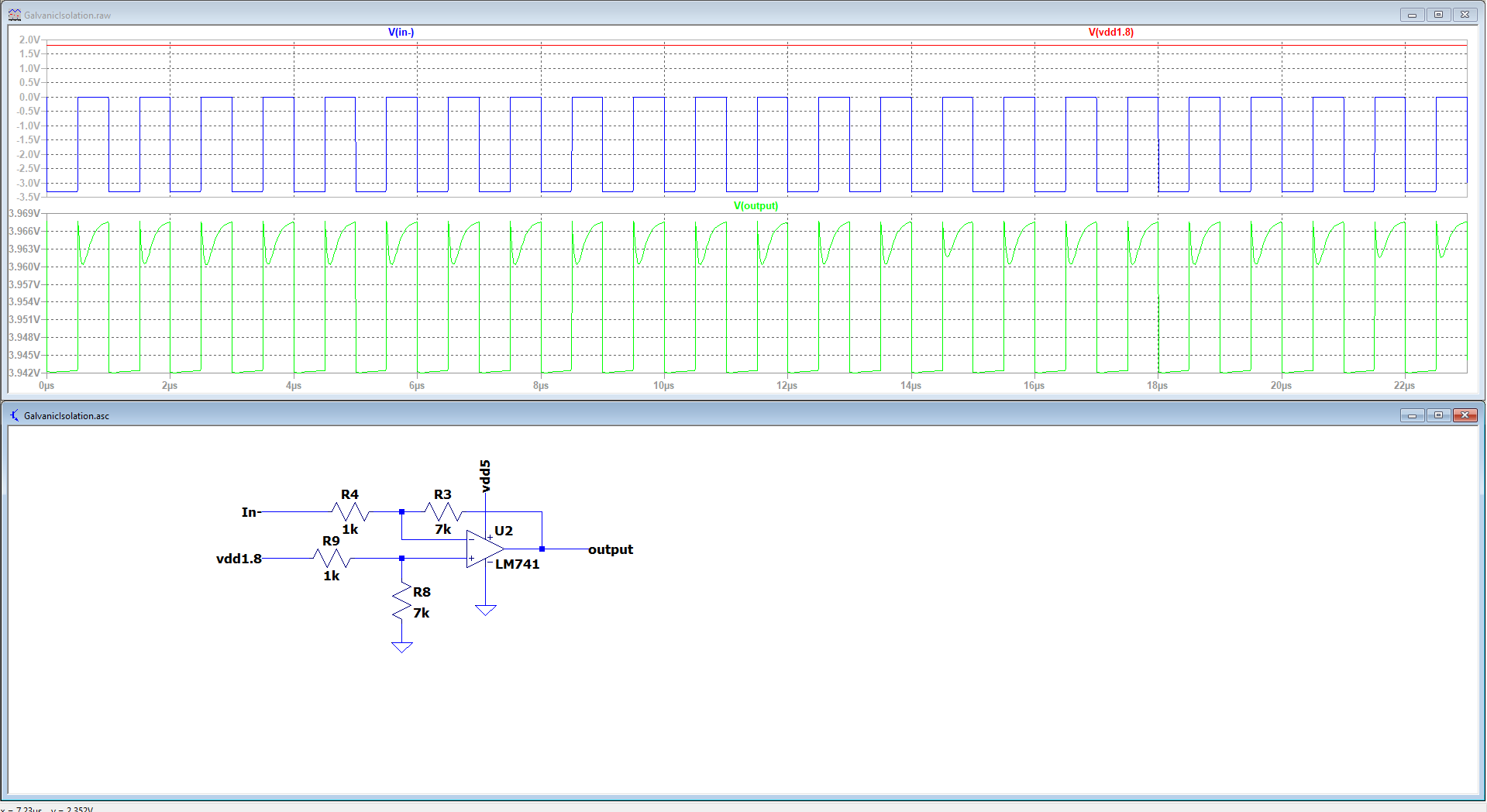Click the 'In-' net label
Image resolution: width=1487 pixels, height=812 pixels.
point(250,512)
